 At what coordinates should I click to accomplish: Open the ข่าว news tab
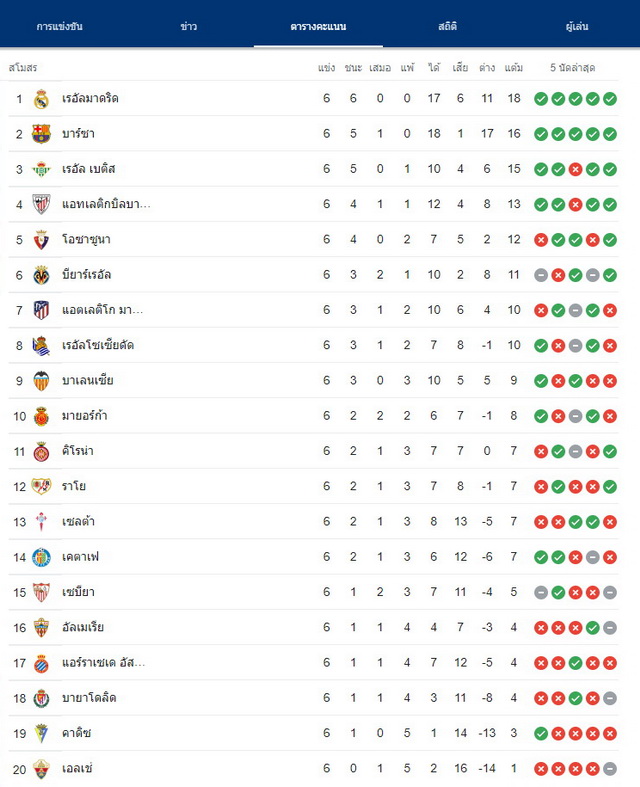click(x=189, y=27)
